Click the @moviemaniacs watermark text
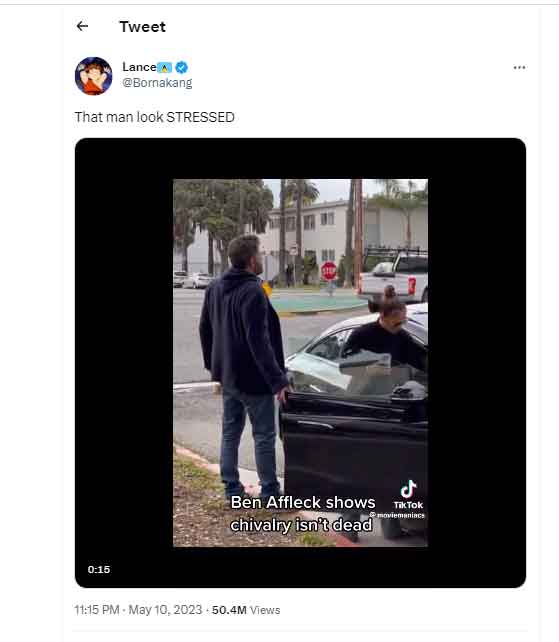 coord(397,515)
